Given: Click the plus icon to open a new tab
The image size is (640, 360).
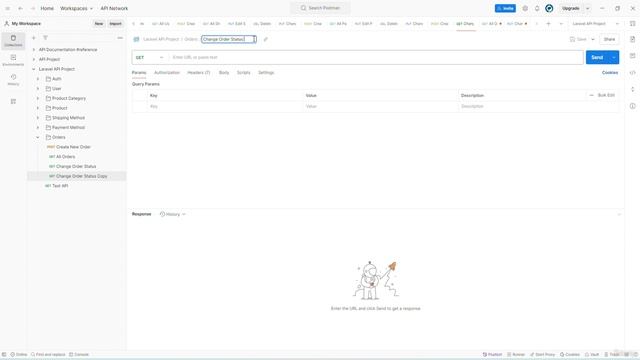Looking at the screenshot, I should [549, 24].
